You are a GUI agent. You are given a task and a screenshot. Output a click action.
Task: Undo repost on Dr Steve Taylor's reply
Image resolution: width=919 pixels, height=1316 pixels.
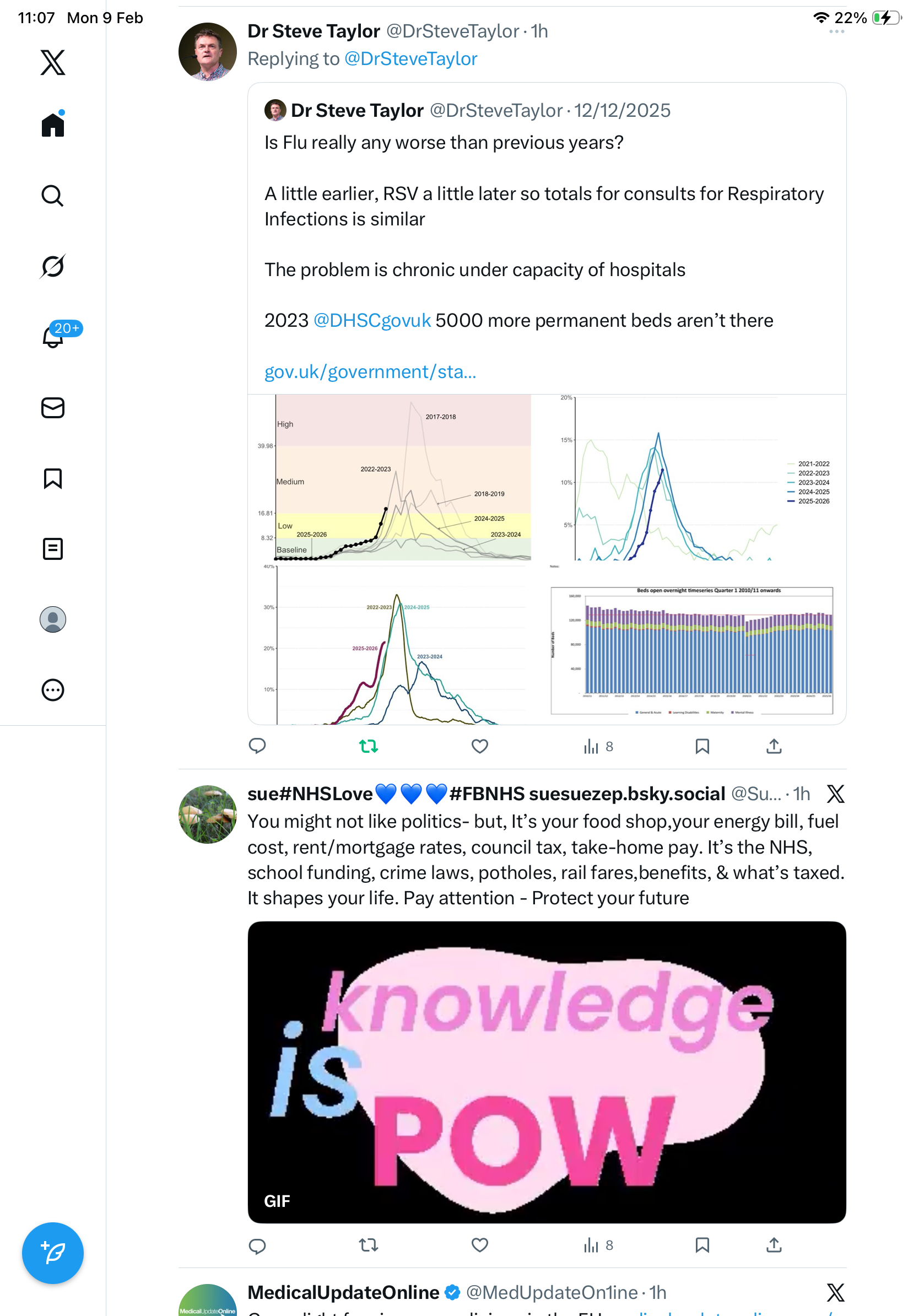(x=369, y=746)
